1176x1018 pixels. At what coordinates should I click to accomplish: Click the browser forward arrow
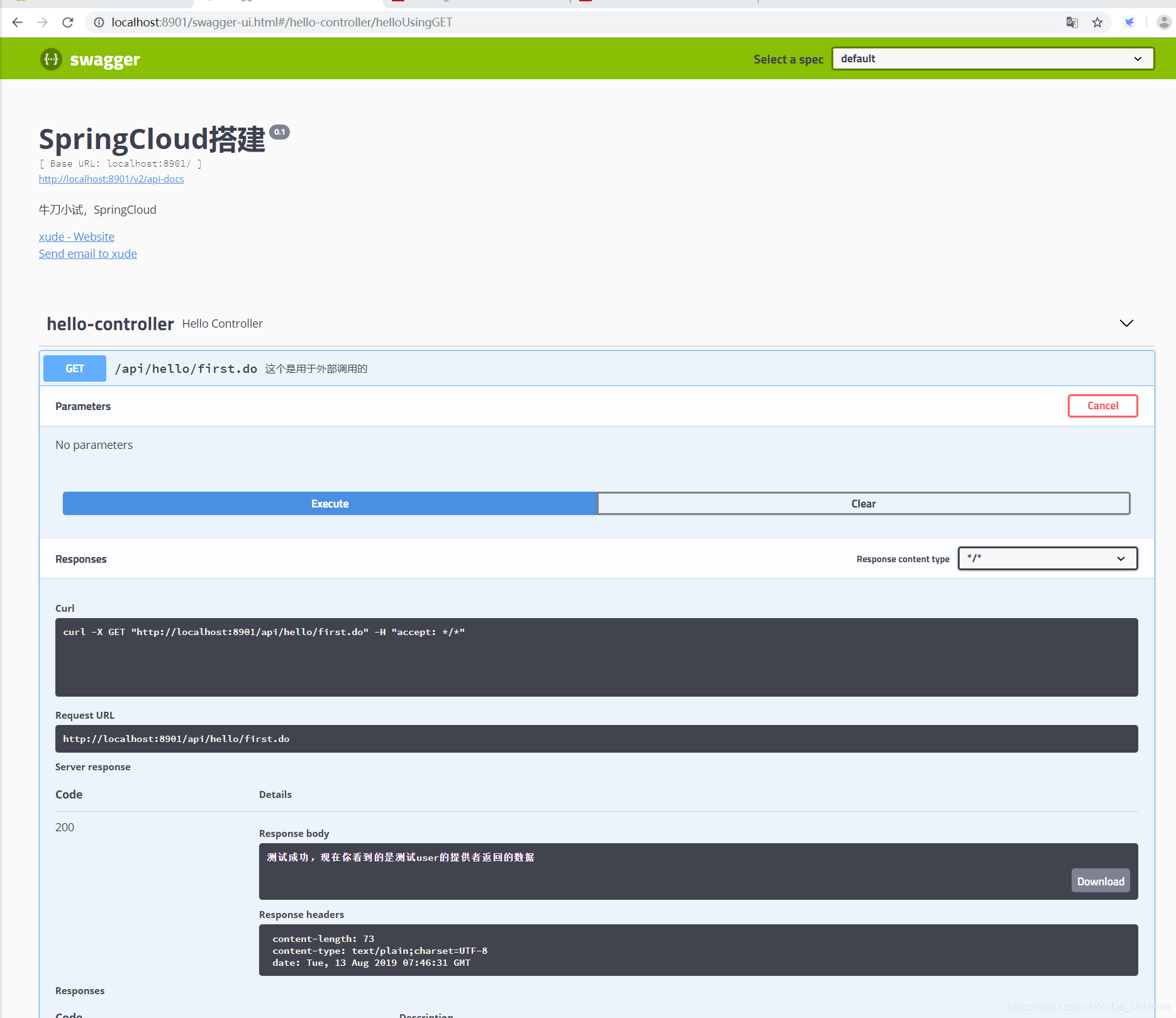point(42,23)
